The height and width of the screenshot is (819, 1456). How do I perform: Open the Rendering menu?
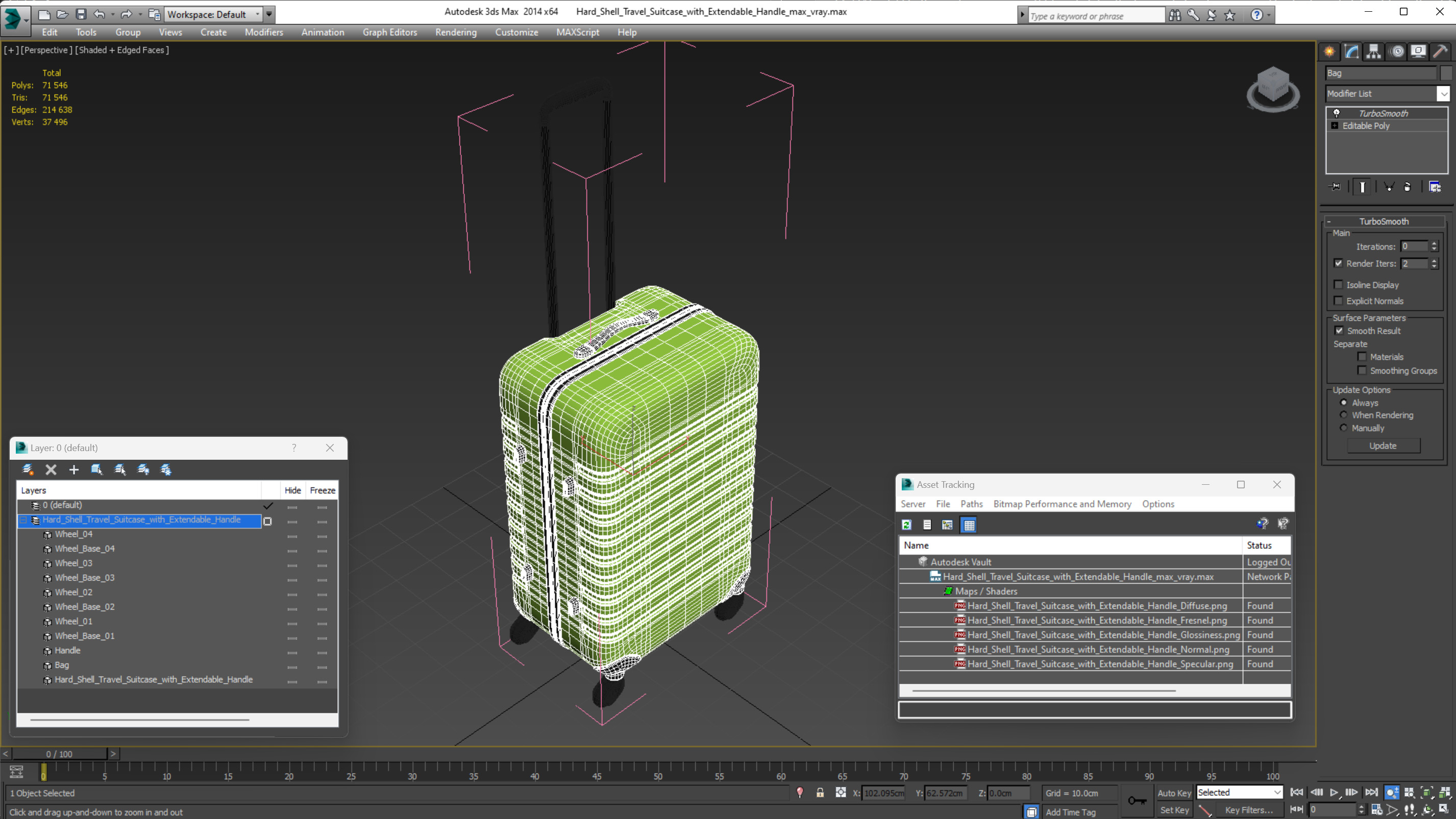456,32
